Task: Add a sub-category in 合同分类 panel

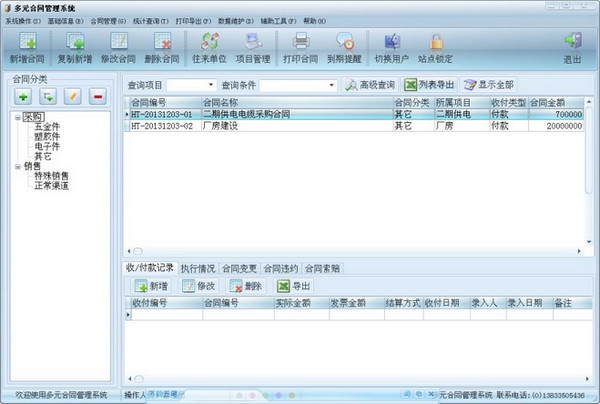Action: (48, 96)
